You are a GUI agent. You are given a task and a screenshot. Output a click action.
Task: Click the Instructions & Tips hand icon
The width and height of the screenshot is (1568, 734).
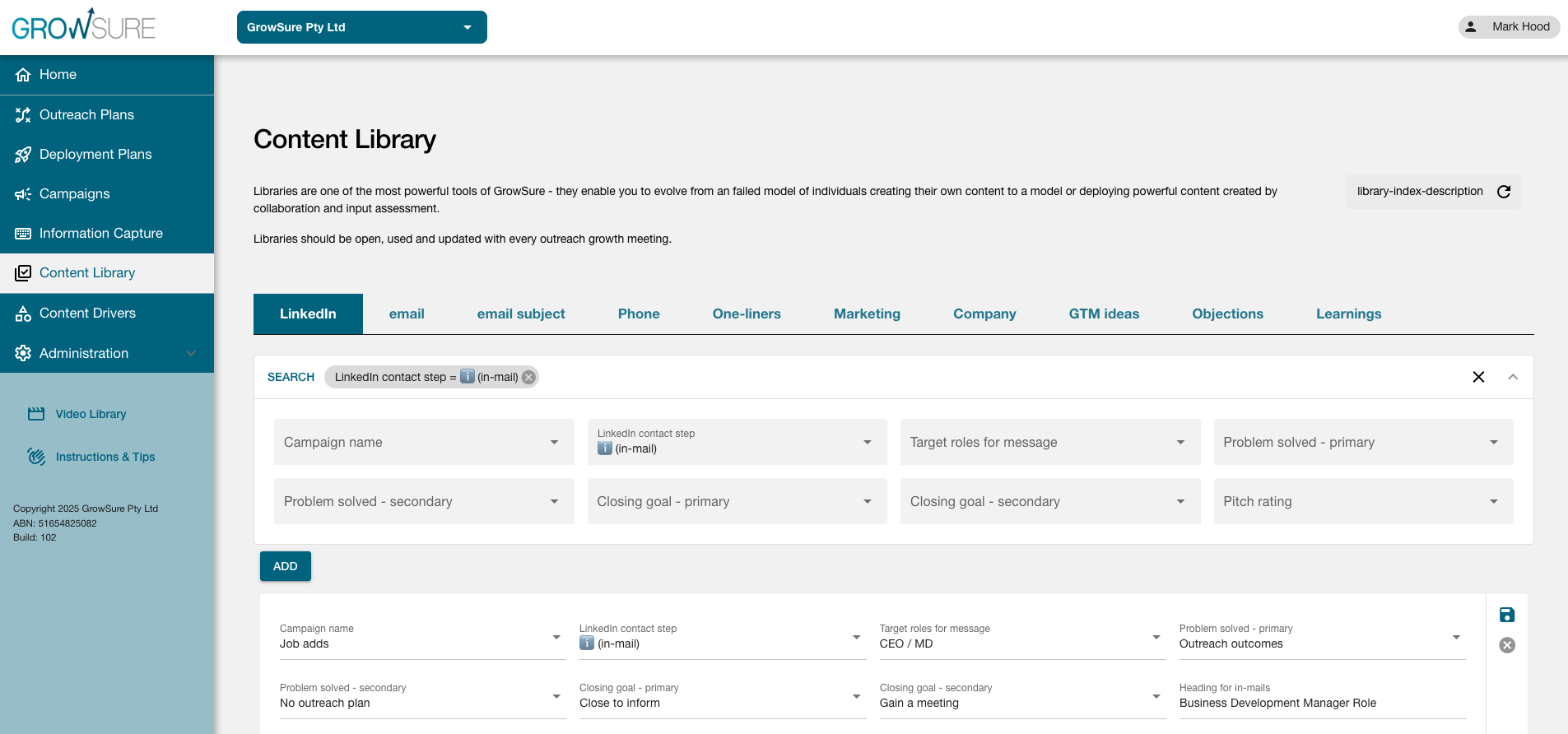point(36,457)
